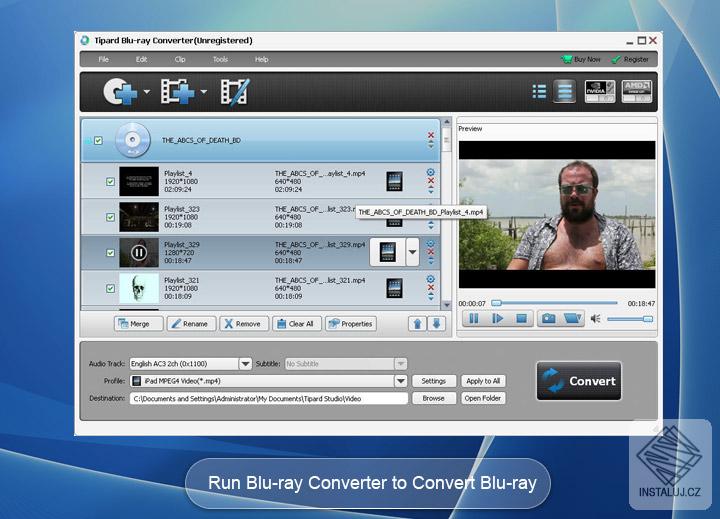Click the Merge button
The height and width of the screenshot is (519, 720).
click(x=138, y=324)
